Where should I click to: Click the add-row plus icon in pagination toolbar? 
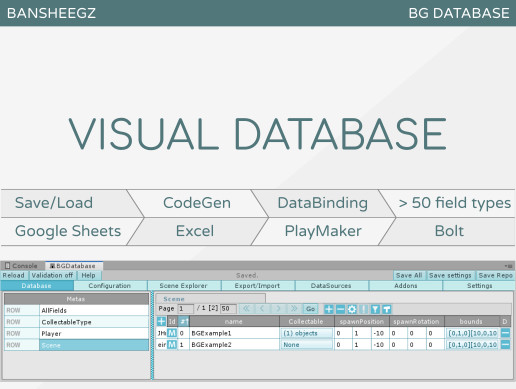click(329, 309)
